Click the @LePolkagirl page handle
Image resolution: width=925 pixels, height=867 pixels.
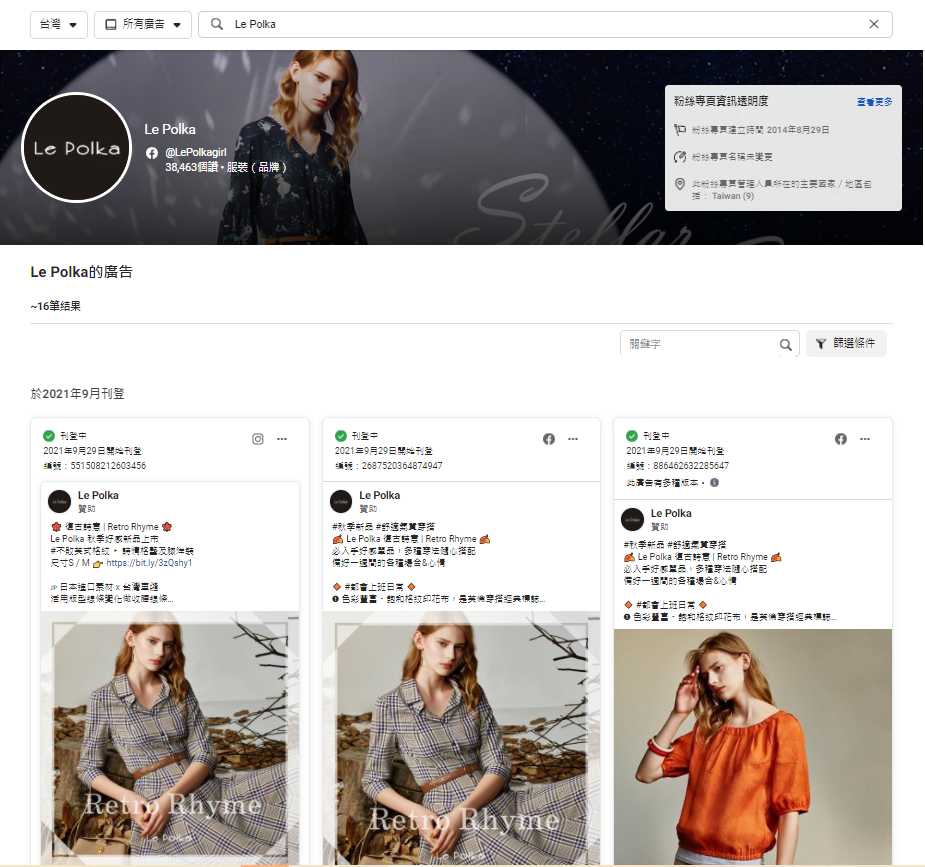click(x=195, y=152)
